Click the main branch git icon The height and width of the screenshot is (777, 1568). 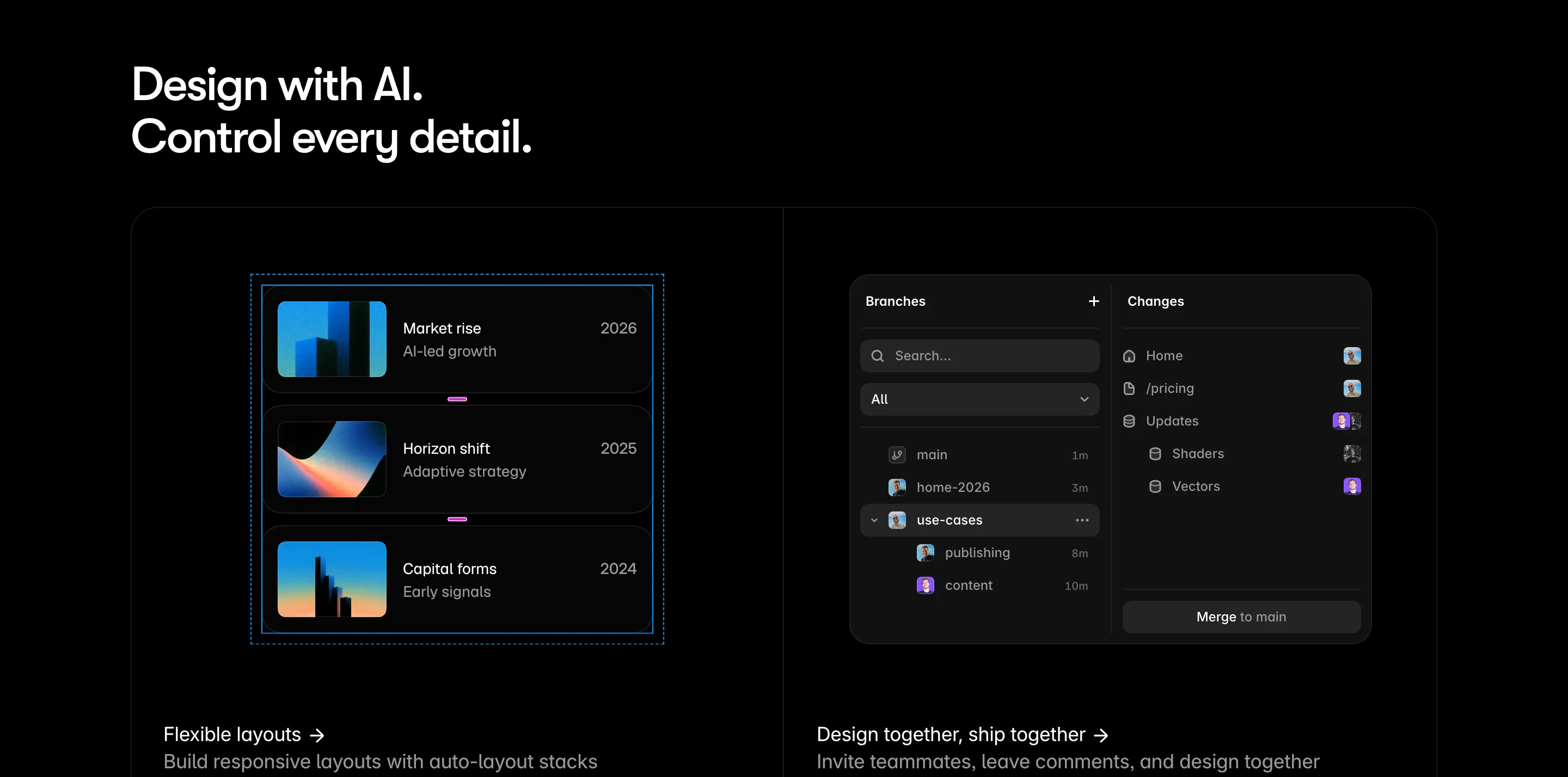[897, 454]
